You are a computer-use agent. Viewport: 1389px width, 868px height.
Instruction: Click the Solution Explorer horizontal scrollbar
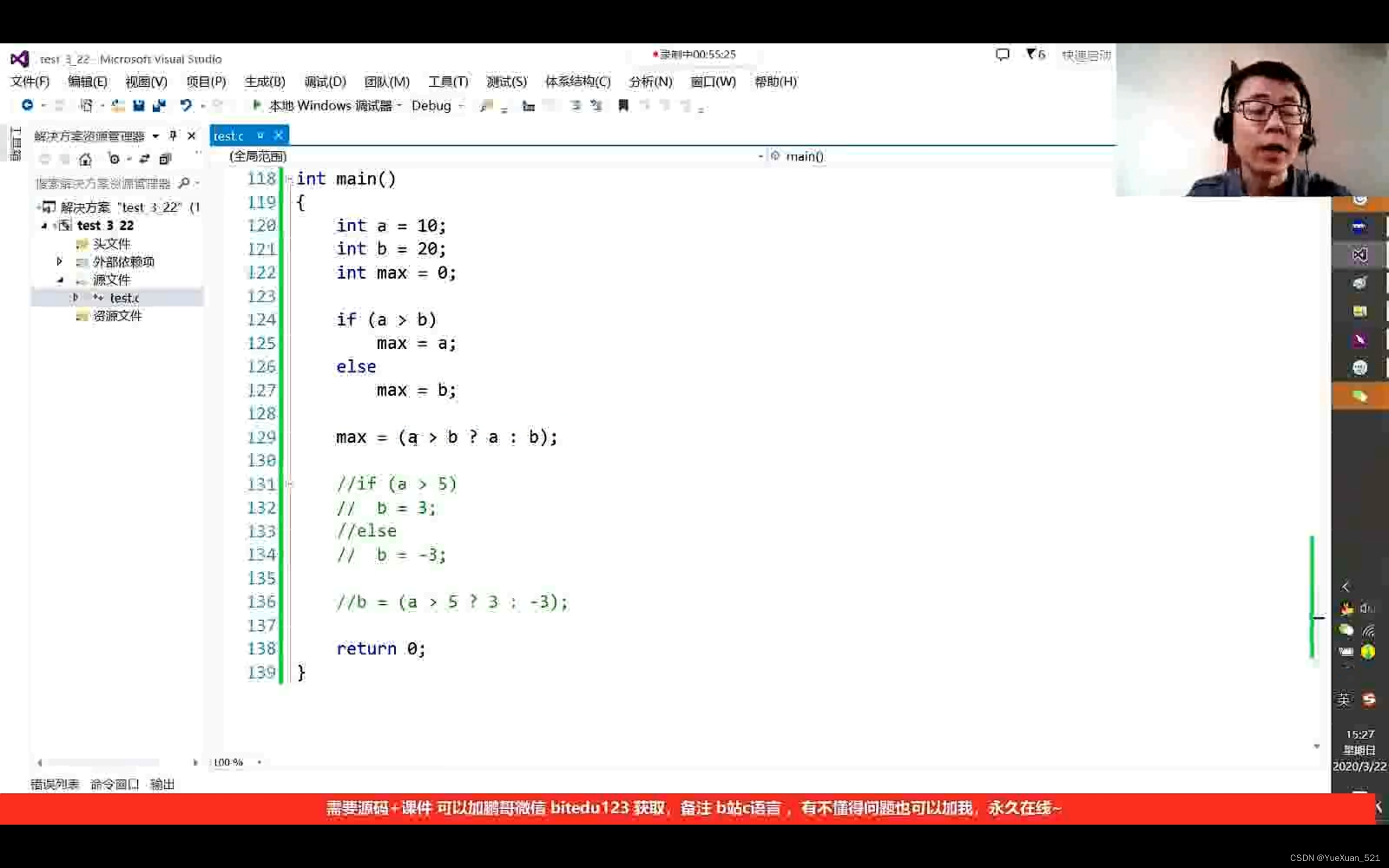[103, 762]
